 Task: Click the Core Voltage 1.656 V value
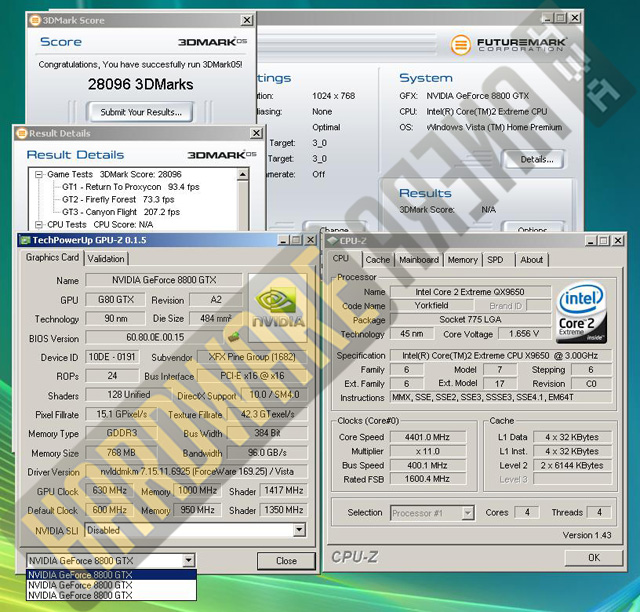(x=524, y=334)
